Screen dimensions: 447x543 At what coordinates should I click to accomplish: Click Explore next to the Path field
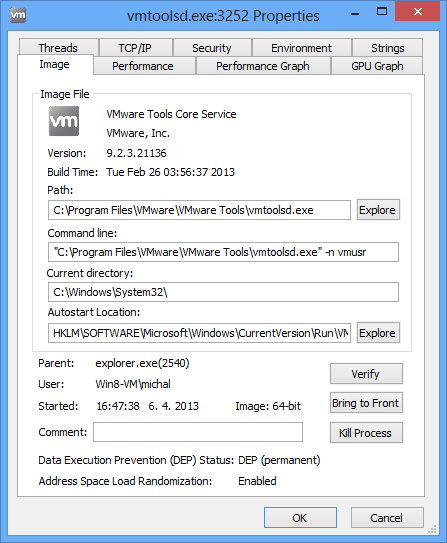378,210
